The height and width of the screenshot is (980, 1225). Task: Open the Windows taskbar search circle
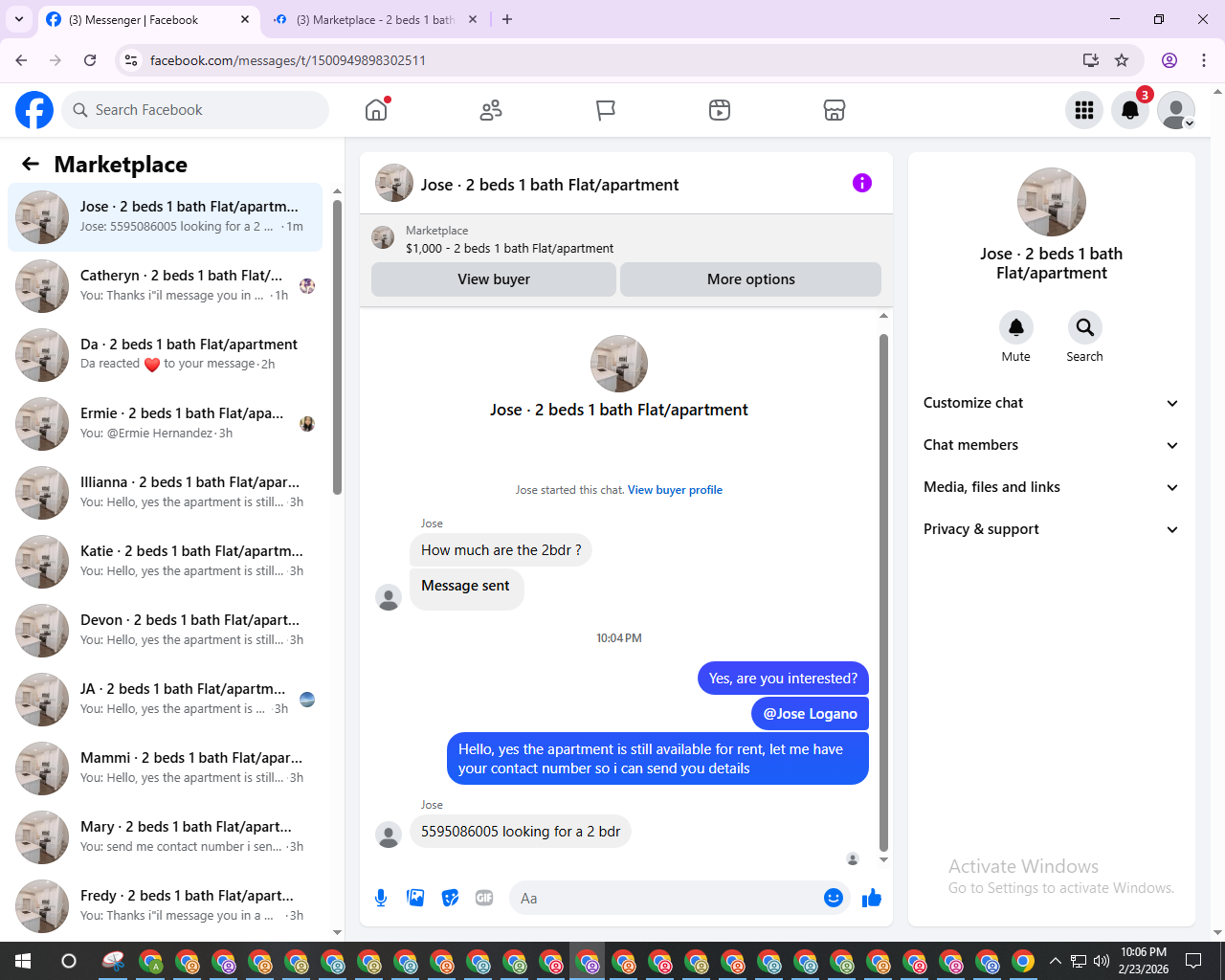(68, 961)
